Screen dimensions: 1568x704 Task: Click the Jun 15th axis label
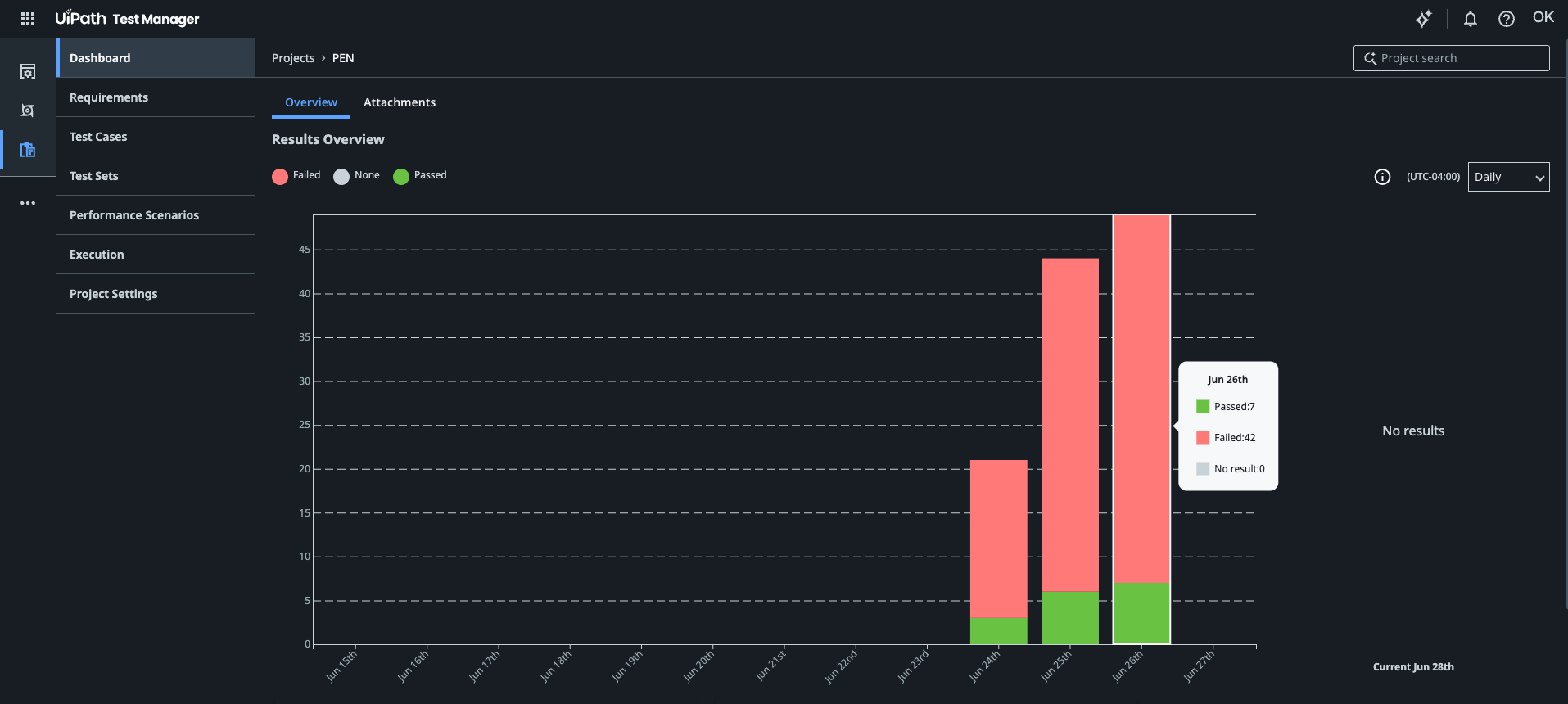point(341,666)
